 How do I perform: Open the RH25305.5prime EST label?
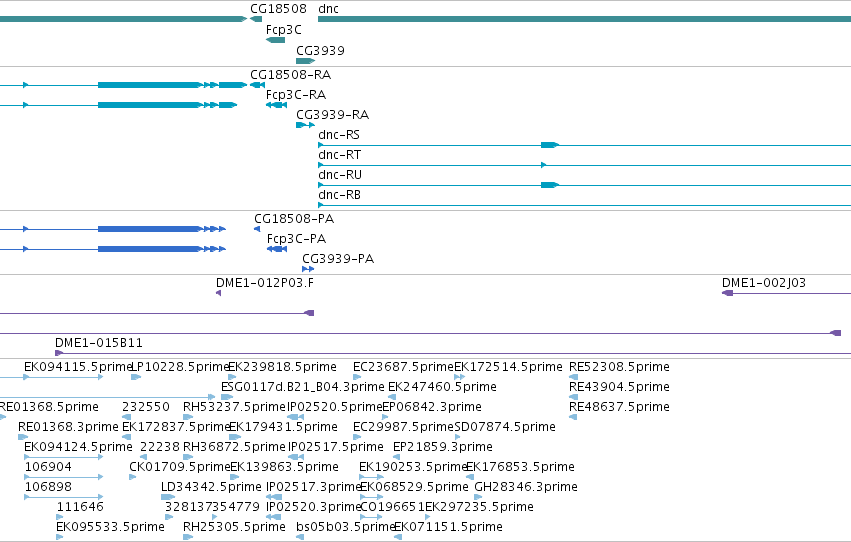[x=234, y=527]
